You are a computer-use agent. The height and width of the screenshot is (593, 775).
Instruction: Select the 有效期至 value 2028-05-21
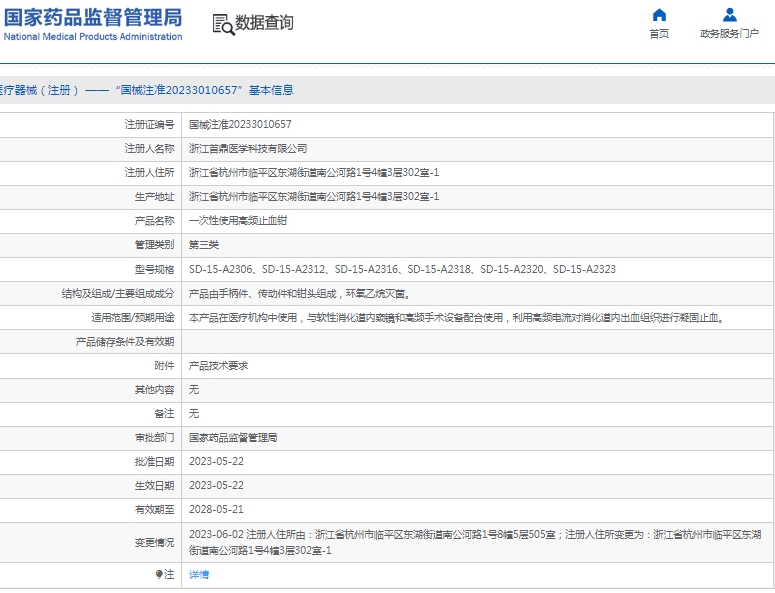[216, 509]
